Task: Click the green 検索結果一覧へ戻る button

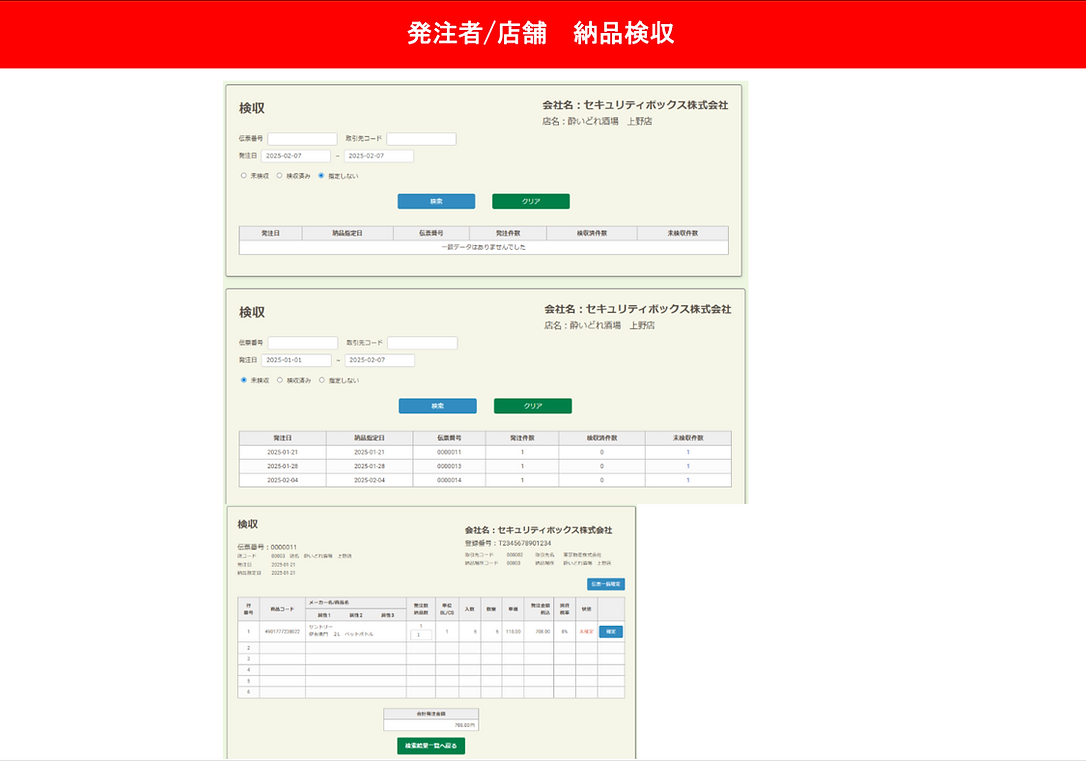Action: coord(431,746)
